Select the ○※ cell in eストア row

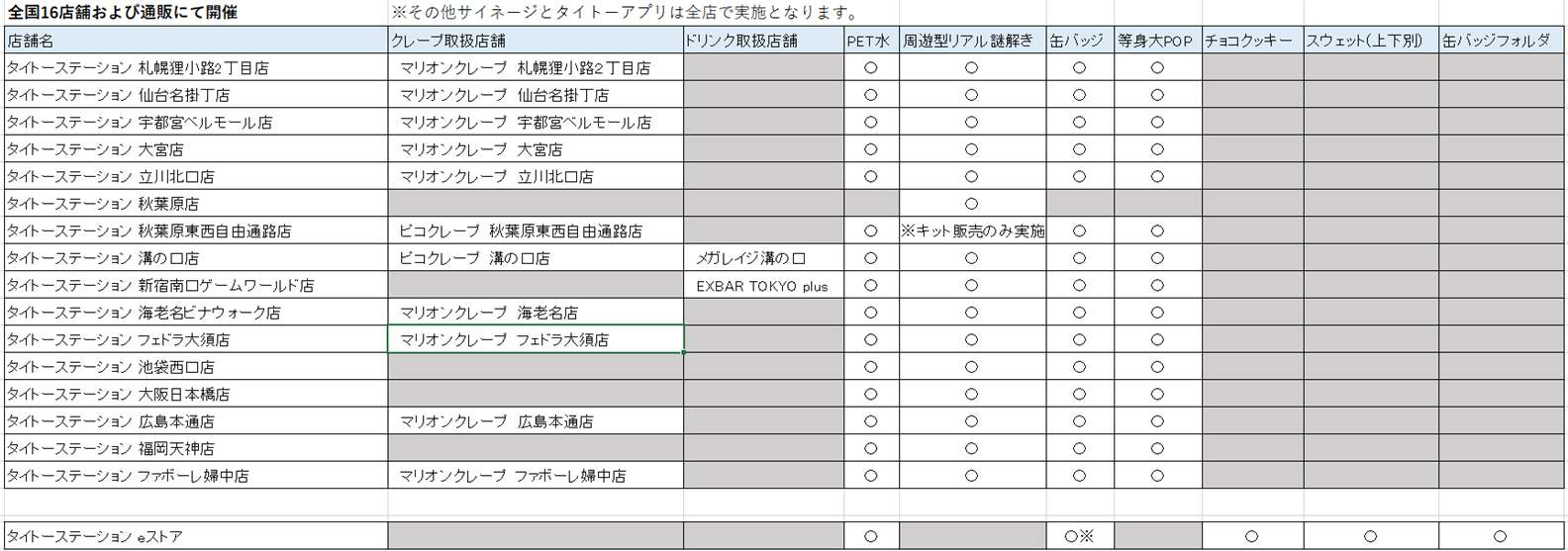1078,537
